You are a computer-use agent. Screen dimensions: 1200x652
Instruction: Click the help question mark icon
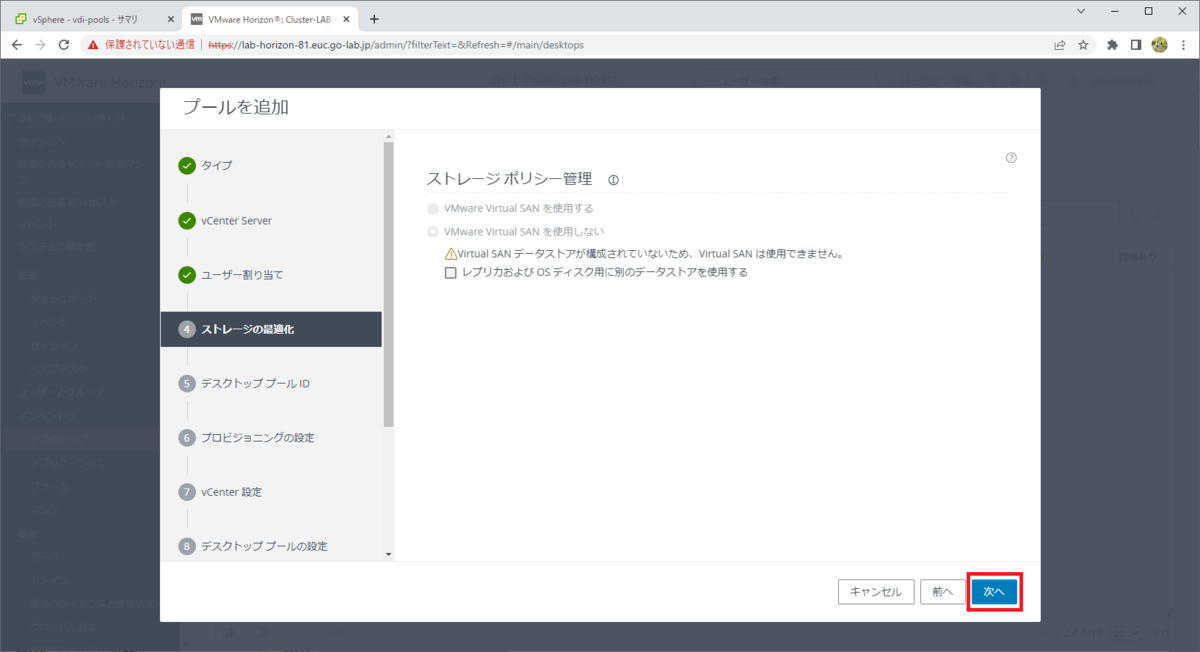(x=1011, y=158)
